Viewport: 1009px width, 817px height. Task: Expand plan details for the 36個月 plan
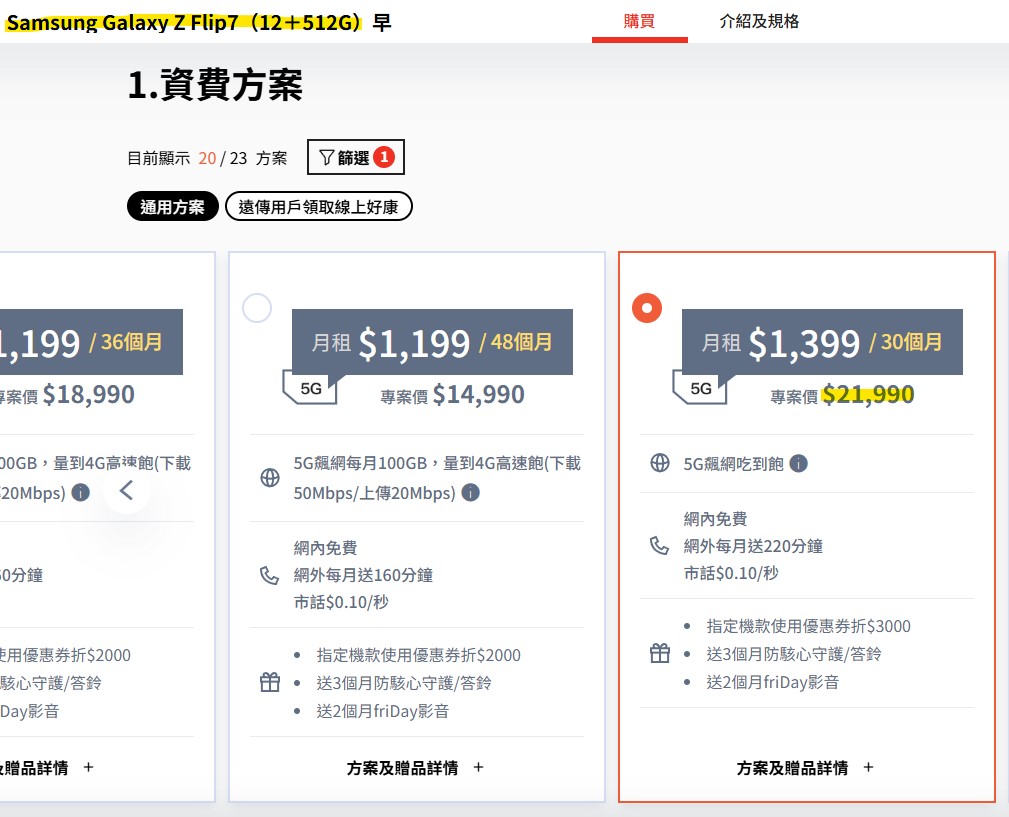click(x=45, y=767)
